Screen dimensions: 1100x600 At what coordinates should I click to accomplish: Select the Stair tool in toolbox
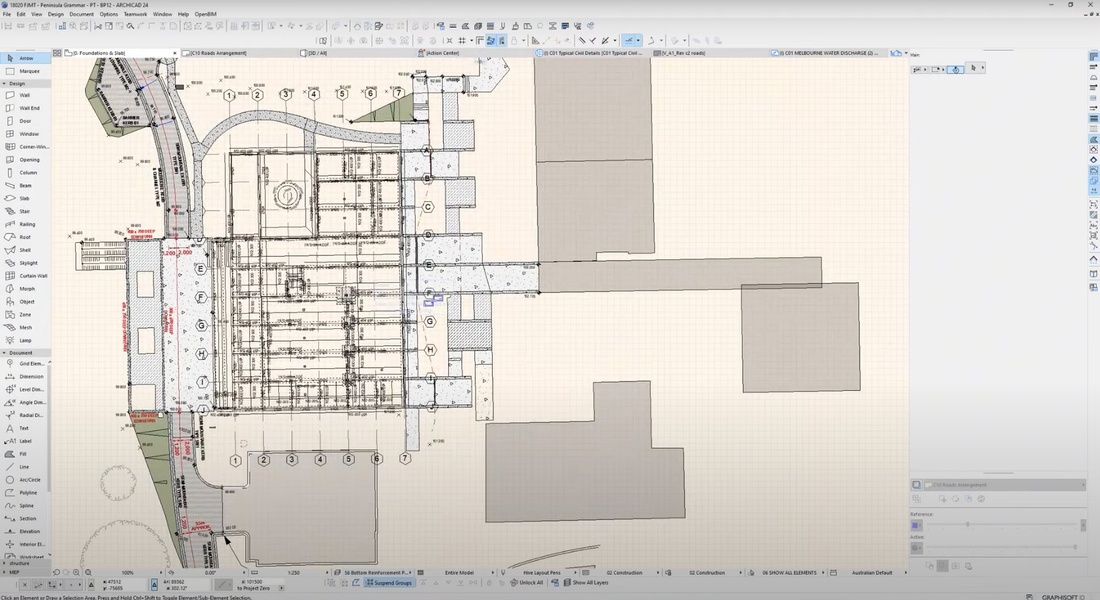point(24,211)
